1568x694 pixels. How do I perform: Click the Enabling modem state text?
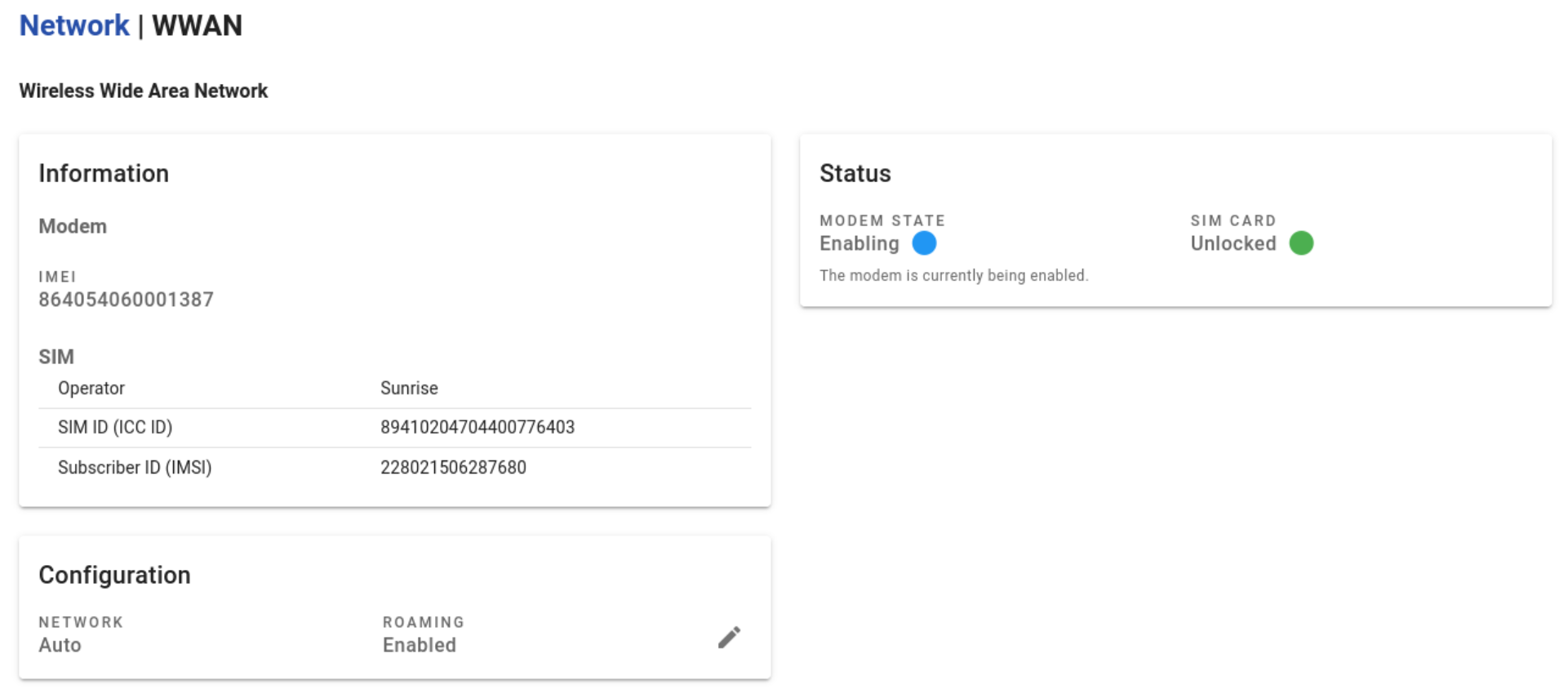859,243
